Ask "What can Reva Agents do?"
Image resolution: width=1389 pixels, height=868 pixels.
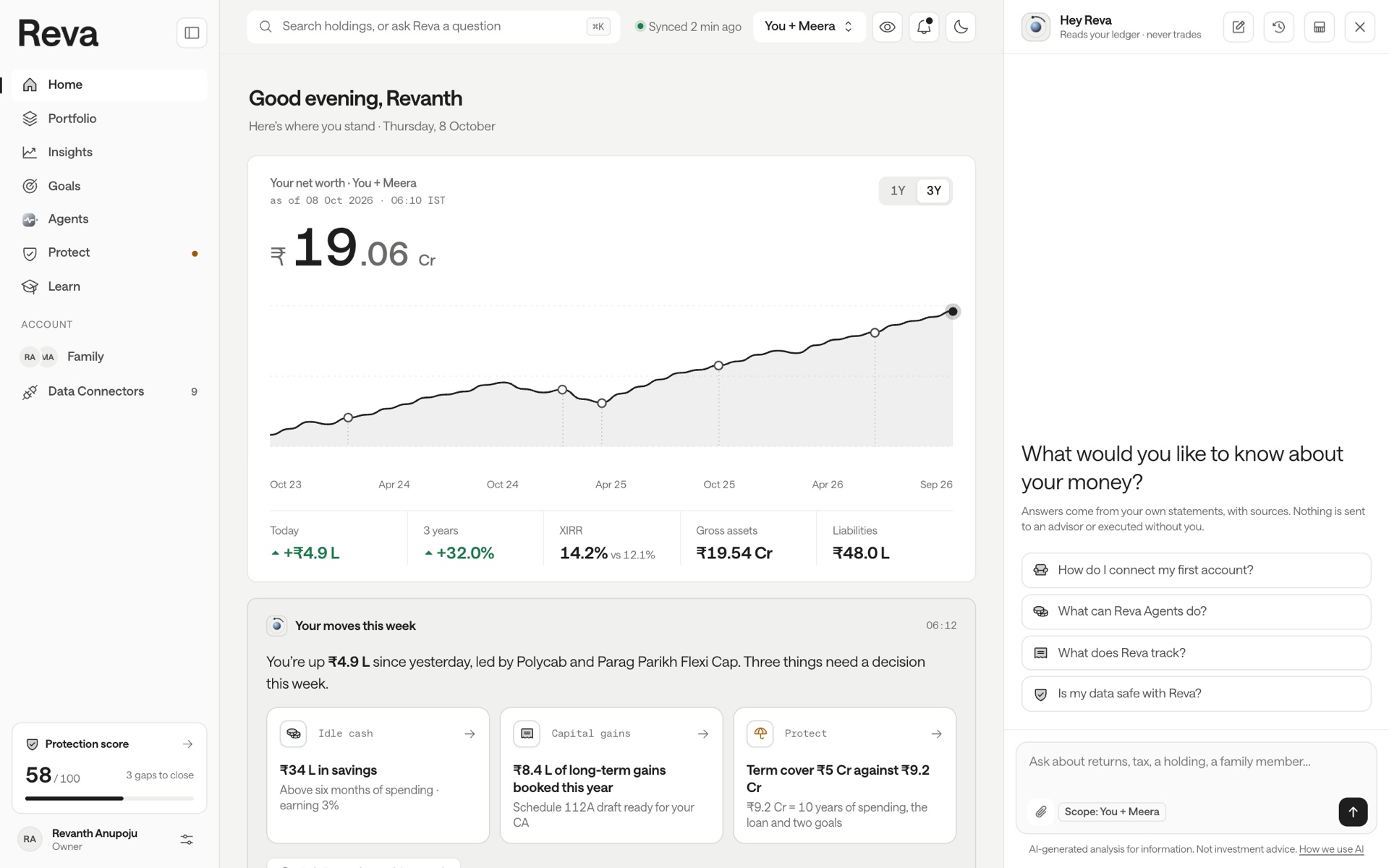click(x=1196, y=611)
